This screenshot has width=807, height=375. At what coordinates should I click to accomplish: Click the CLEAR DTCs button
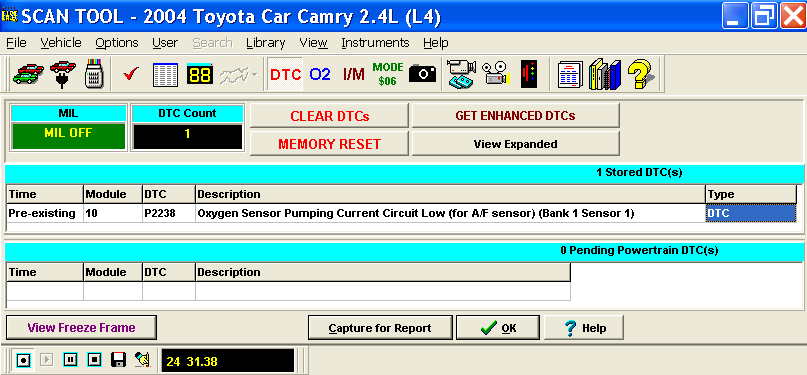(329, 116)
